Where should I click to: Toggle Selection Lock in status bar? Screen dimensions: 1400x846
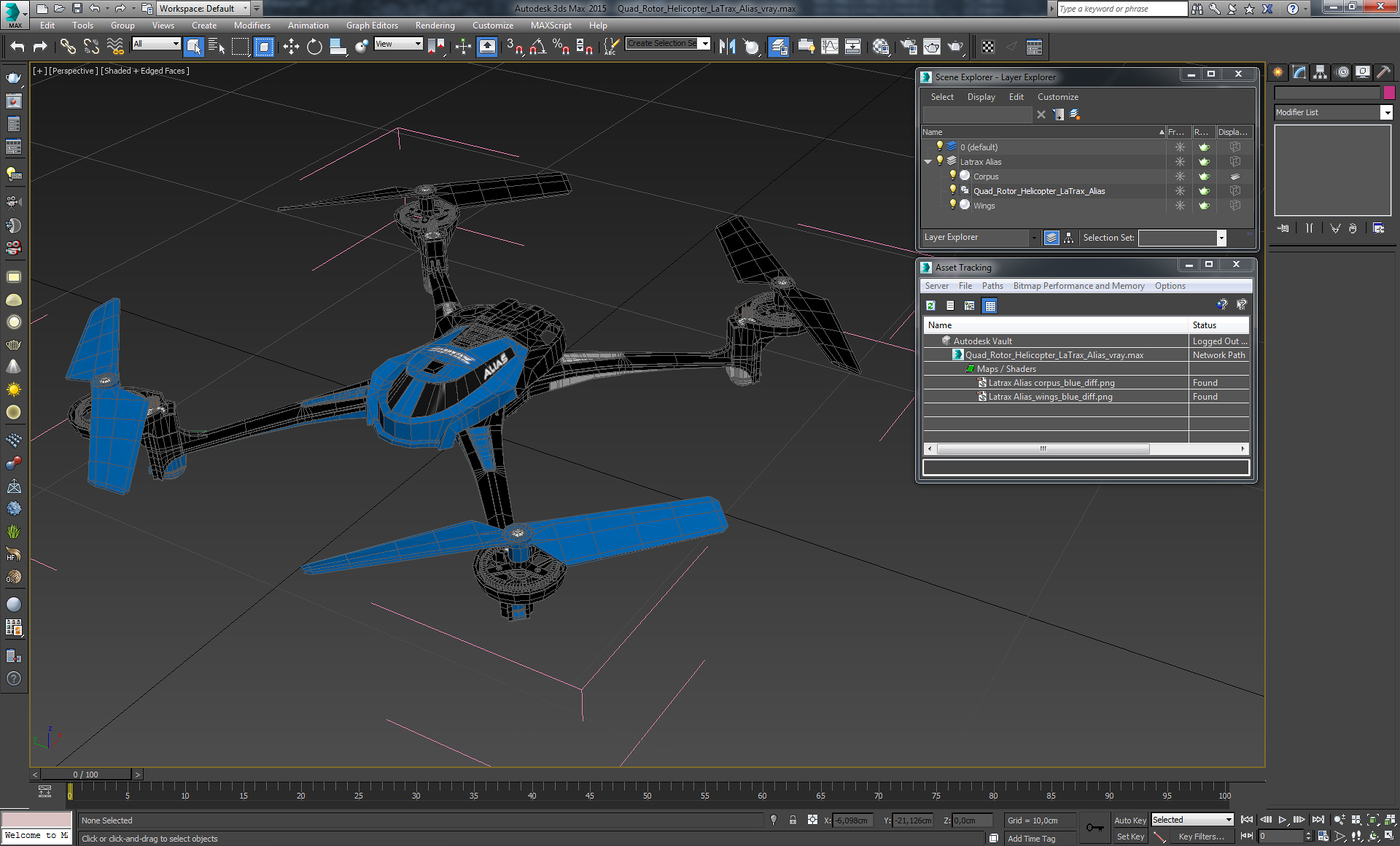[x=793, y=820]
